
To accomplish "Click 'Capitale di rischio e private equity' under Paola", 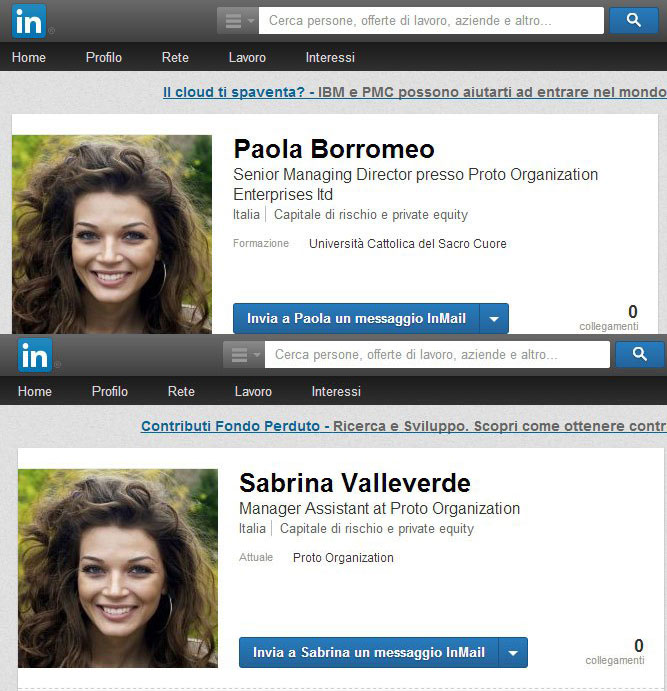I will click(x=371, y=215).
